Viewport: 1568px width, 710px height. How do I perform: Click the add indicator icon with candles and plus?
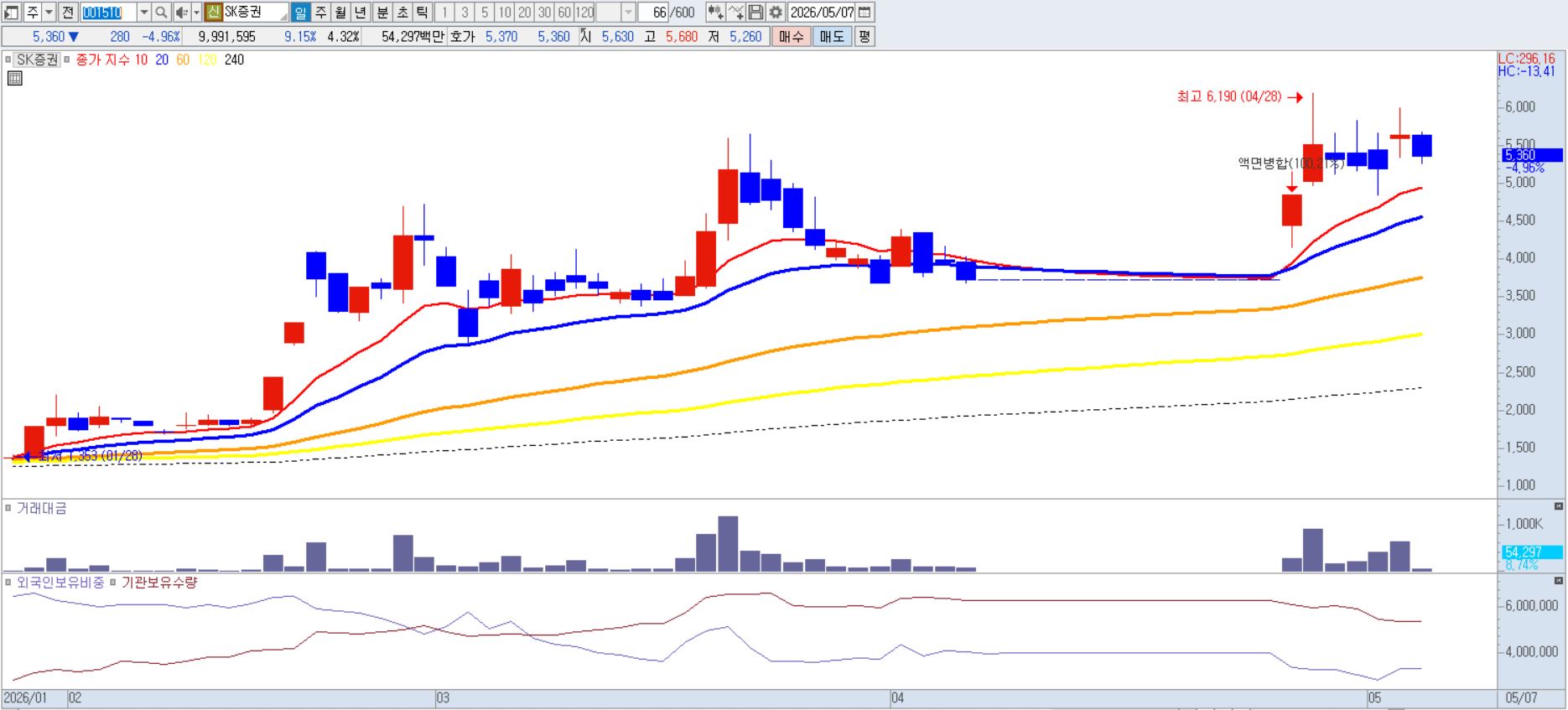point(715,13)
